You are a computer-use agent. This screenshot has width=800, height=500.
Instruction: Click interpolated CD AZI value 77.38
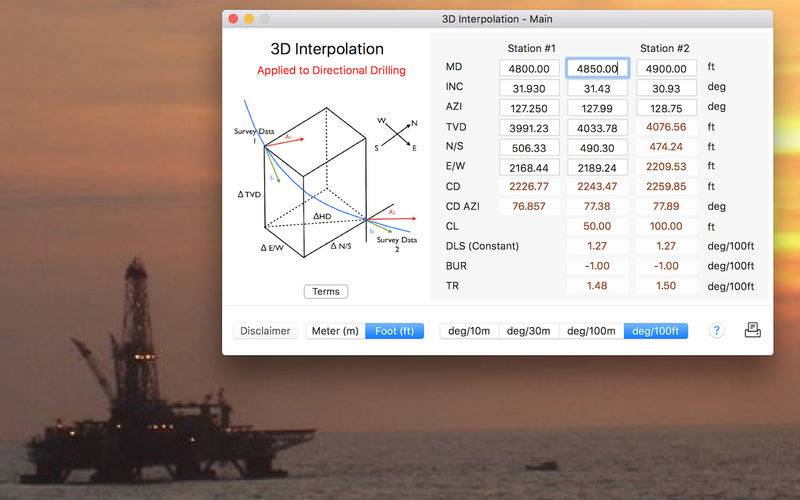(597, 207)
